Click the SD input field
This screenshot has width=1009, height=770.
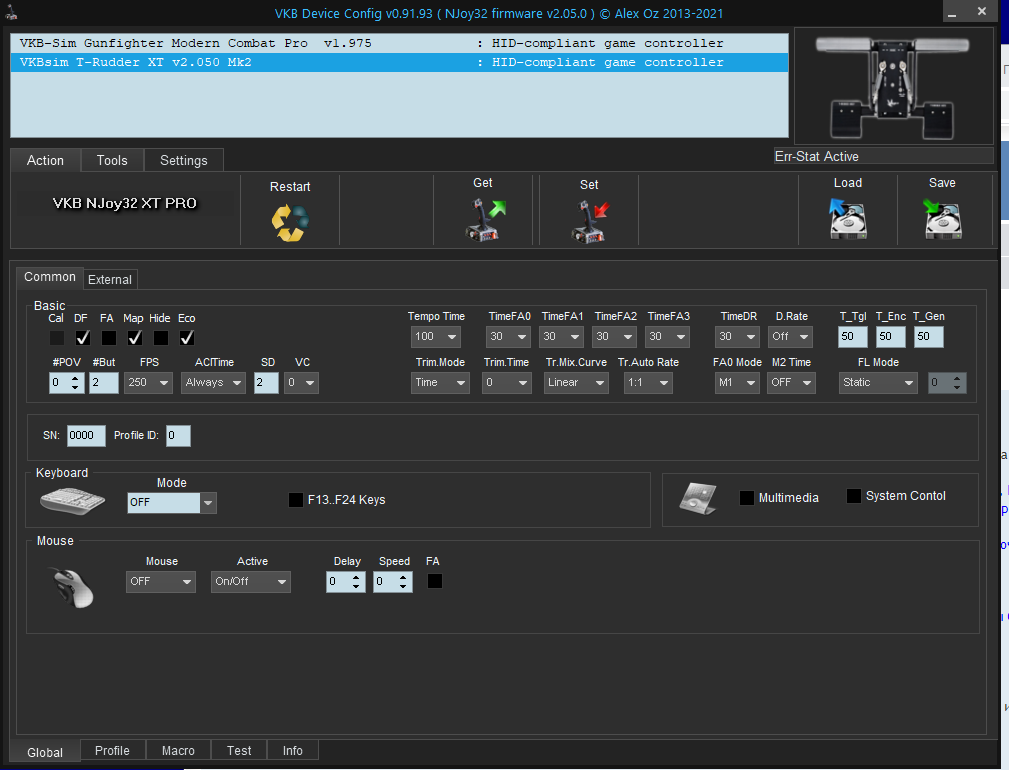[266, 383]
